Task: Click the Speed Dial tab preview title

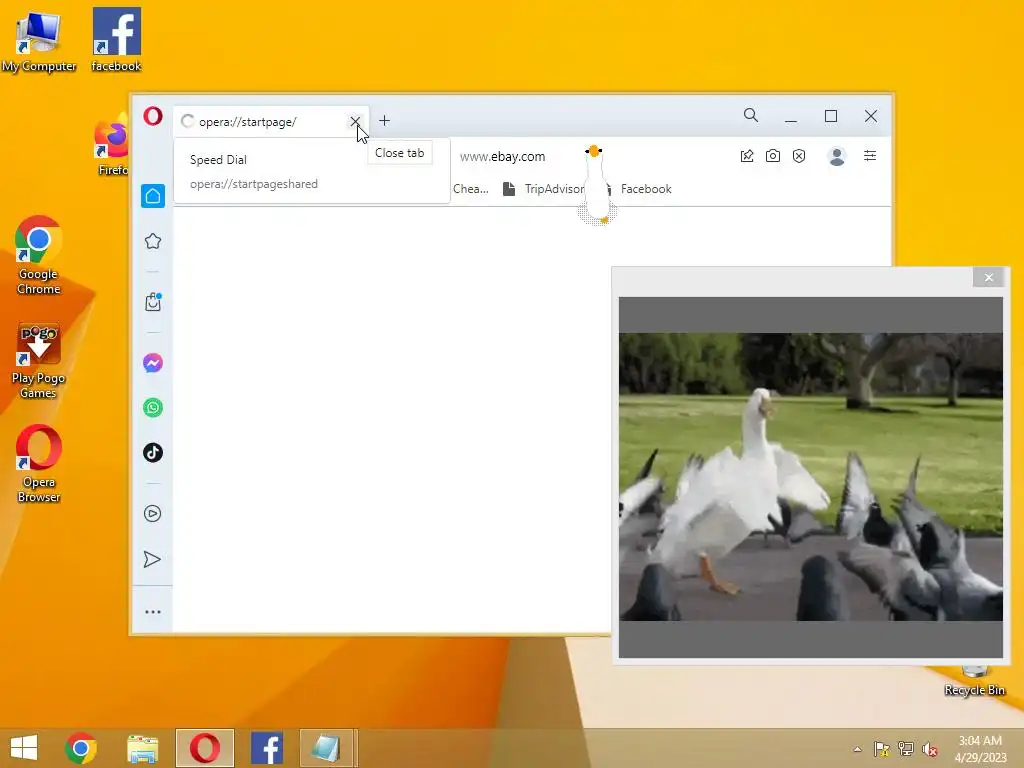Action: [x=218, y=159]
